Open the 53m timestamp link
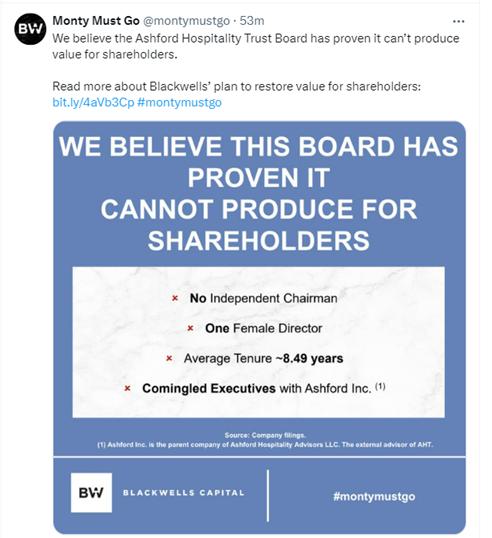Screen dimensions: 492x538 (x=252, y=21)
